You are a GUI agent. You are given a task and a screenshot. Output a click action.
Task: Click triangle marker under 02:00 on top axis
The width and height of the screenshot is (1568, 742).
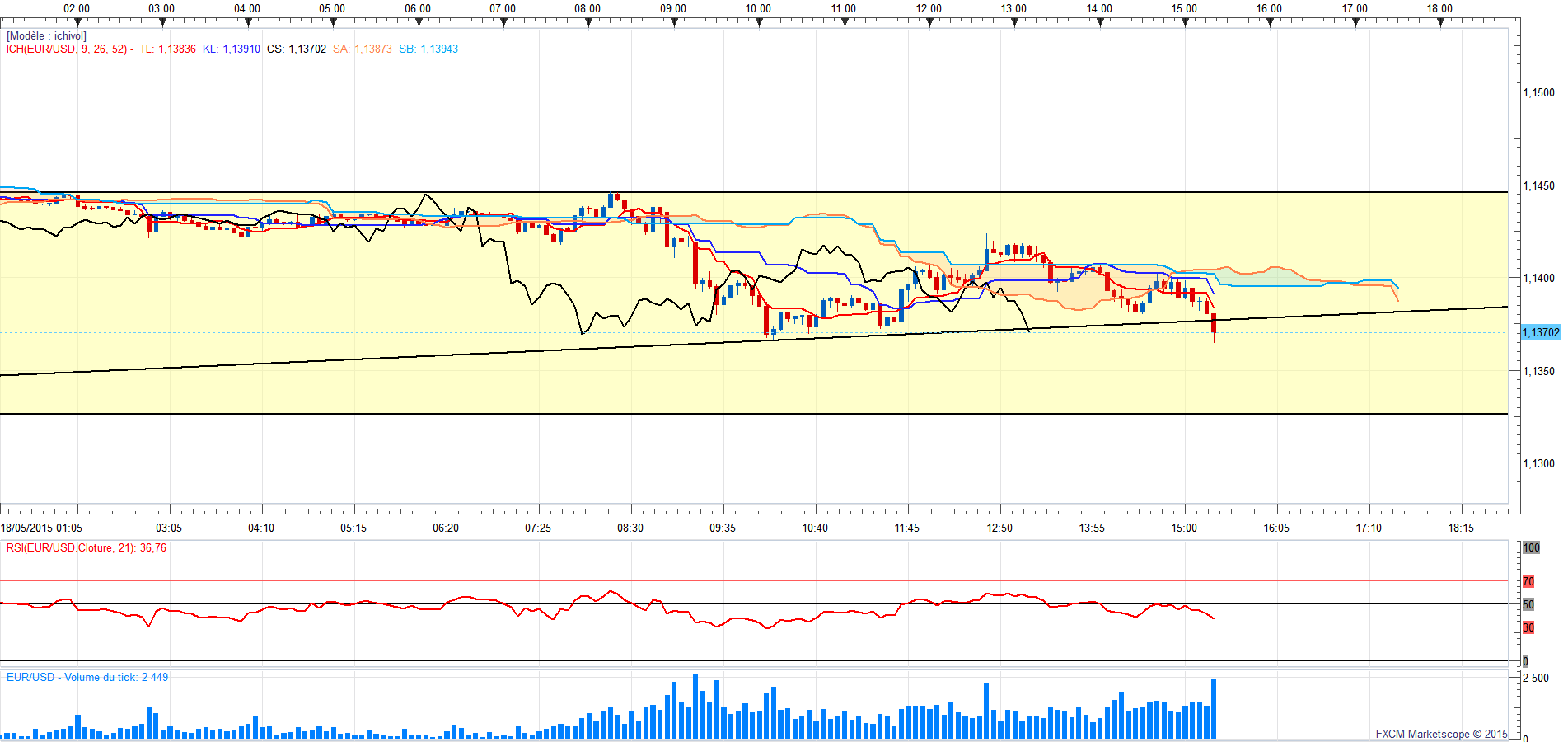tap(77, 23)
